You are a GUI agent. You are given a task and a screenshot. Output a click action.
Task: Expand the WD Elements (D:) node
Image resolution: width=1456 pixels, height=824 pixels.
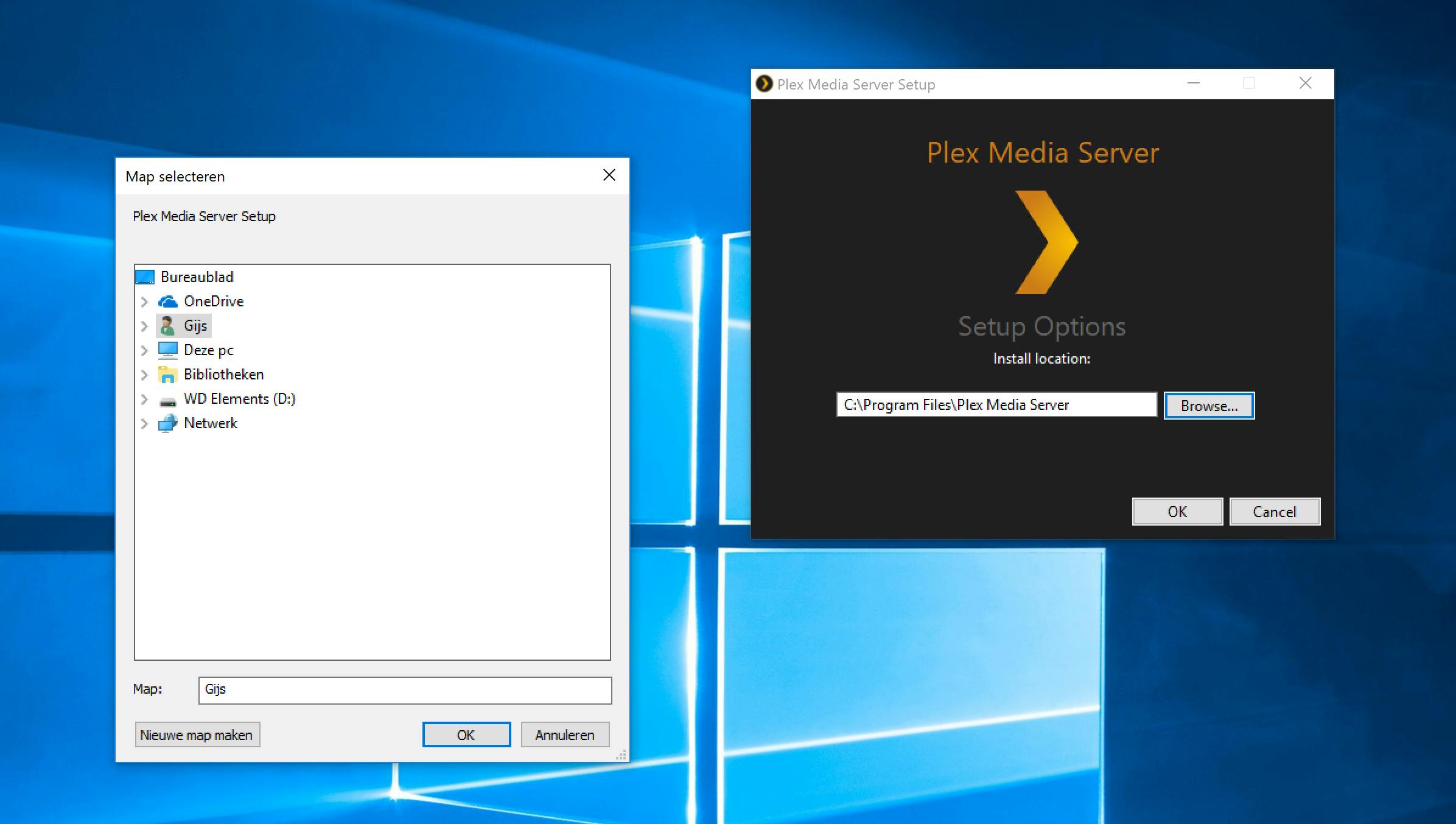144,400
